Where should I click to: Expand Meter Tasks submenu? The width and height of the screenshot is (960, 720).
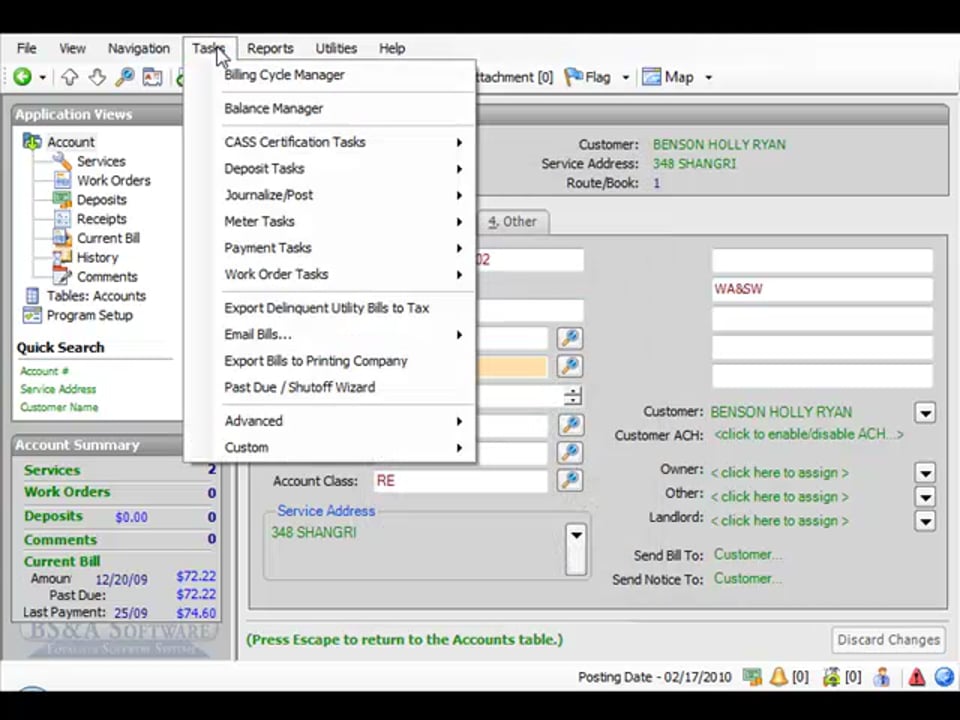331,221
